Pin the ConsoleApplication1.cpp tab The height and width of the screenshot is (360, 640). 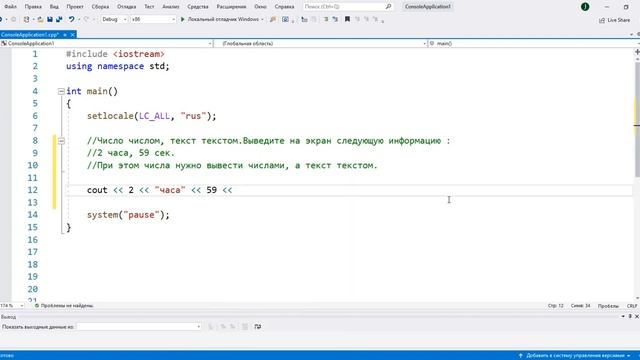coord(65,35)
